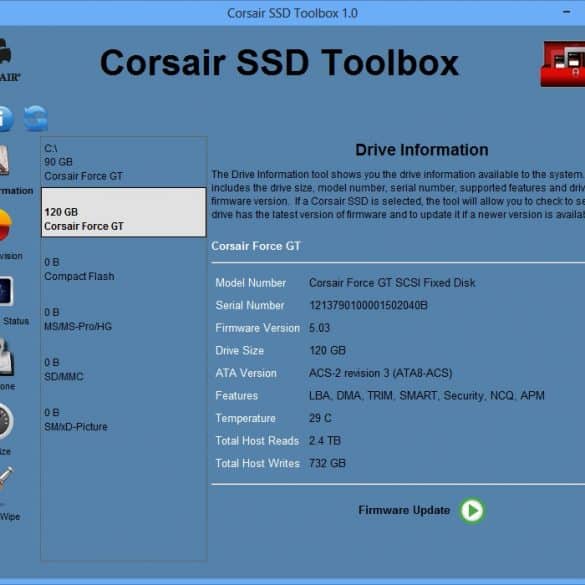Click the Serial Number label
Image resolution: width=585 pixels, height=585 pixels.
click(250, 306)
